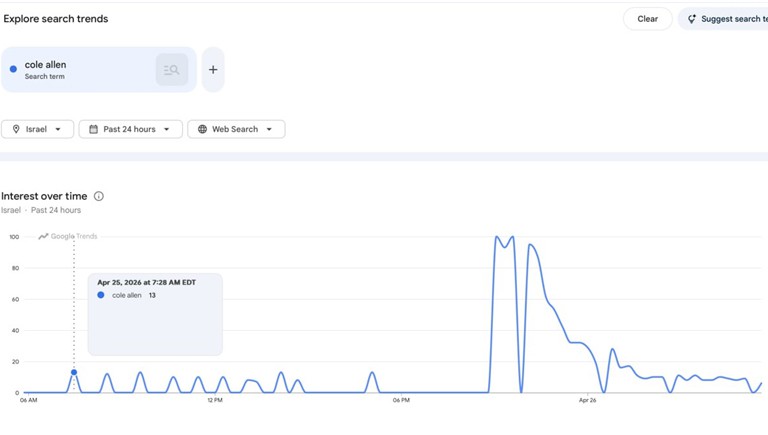Expand the Israel region dropdown
This screenshot has height=435, width=768.
[x=58, y=129]
